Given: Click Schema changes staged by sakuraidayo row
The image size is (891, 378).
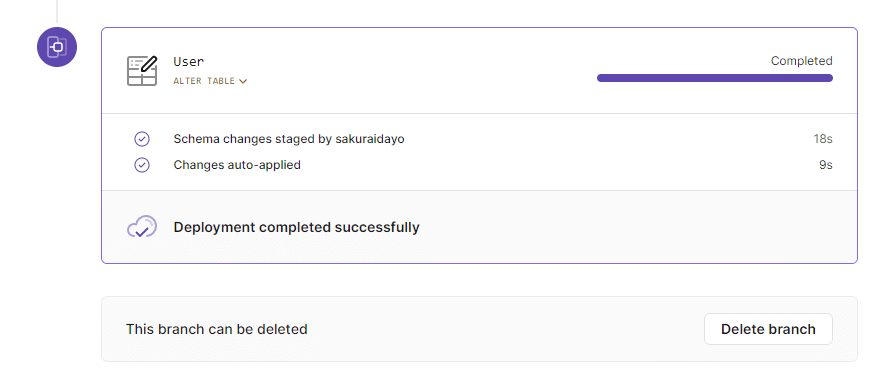Looking at the screenshot, I should click(x=479, y=139).
